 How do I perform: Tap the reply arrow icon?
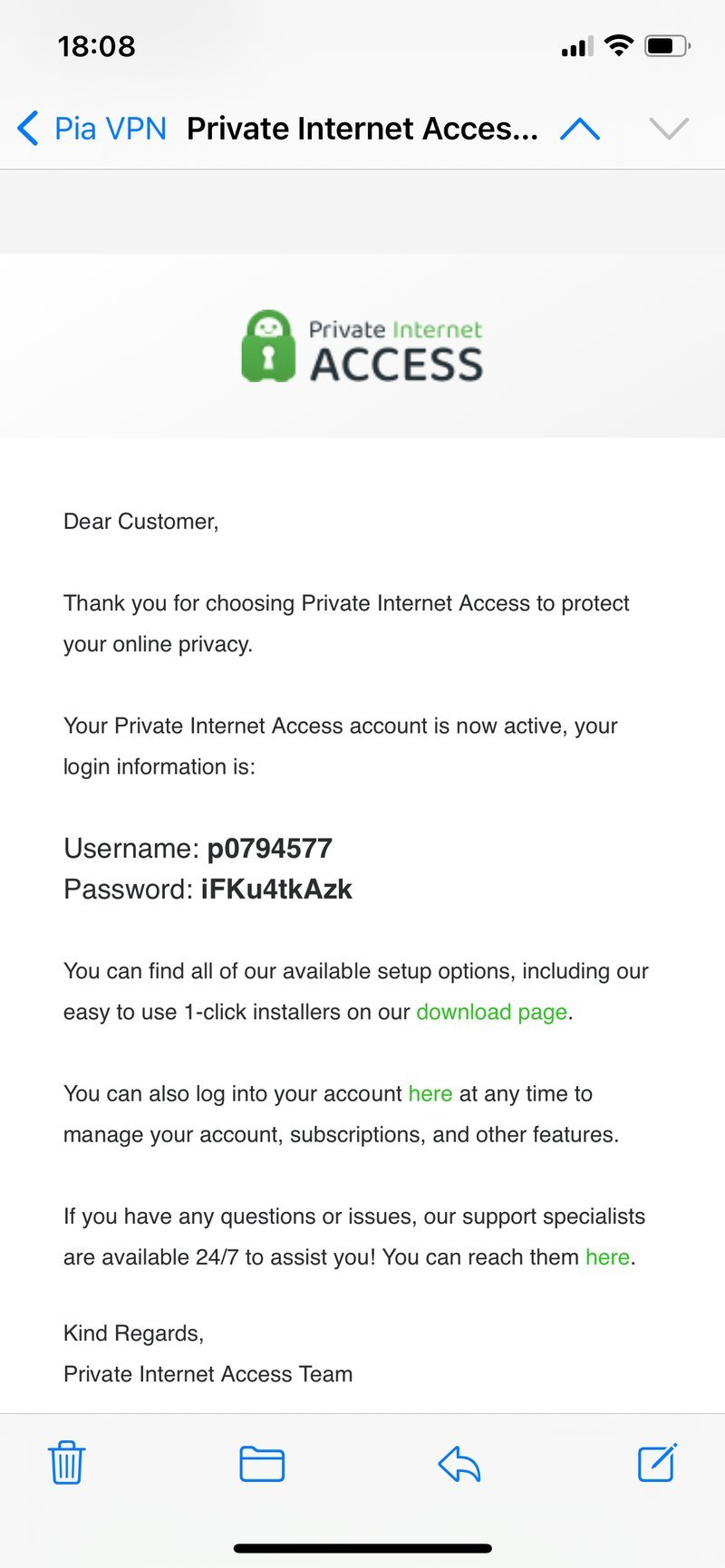459,1464
